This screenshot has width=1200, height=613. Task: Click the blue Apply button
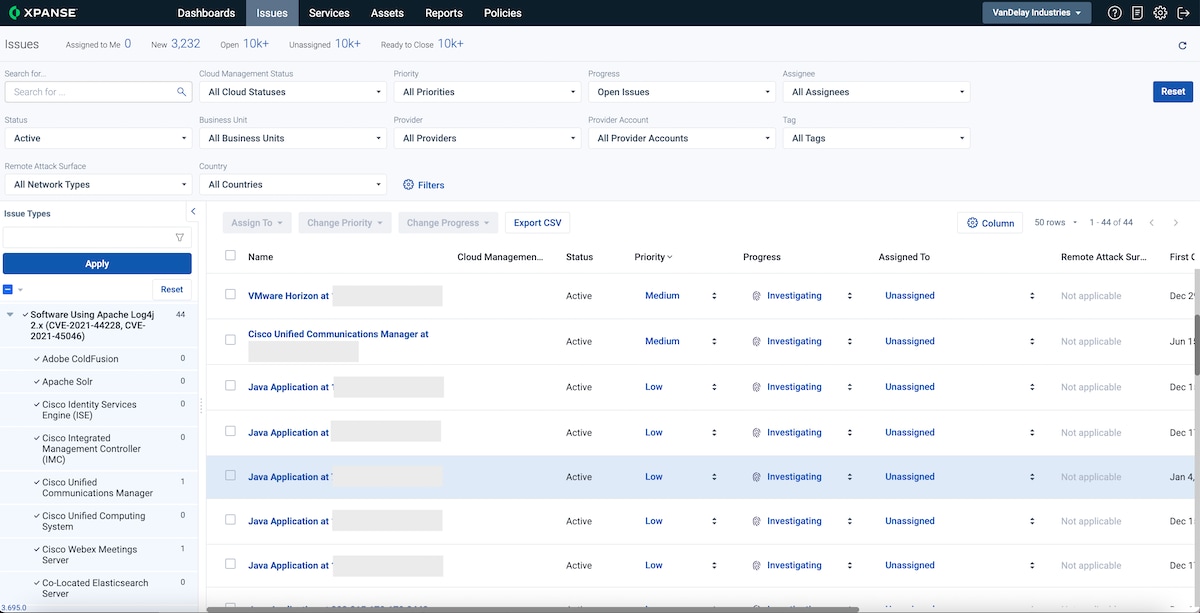[x=97, y=264]
